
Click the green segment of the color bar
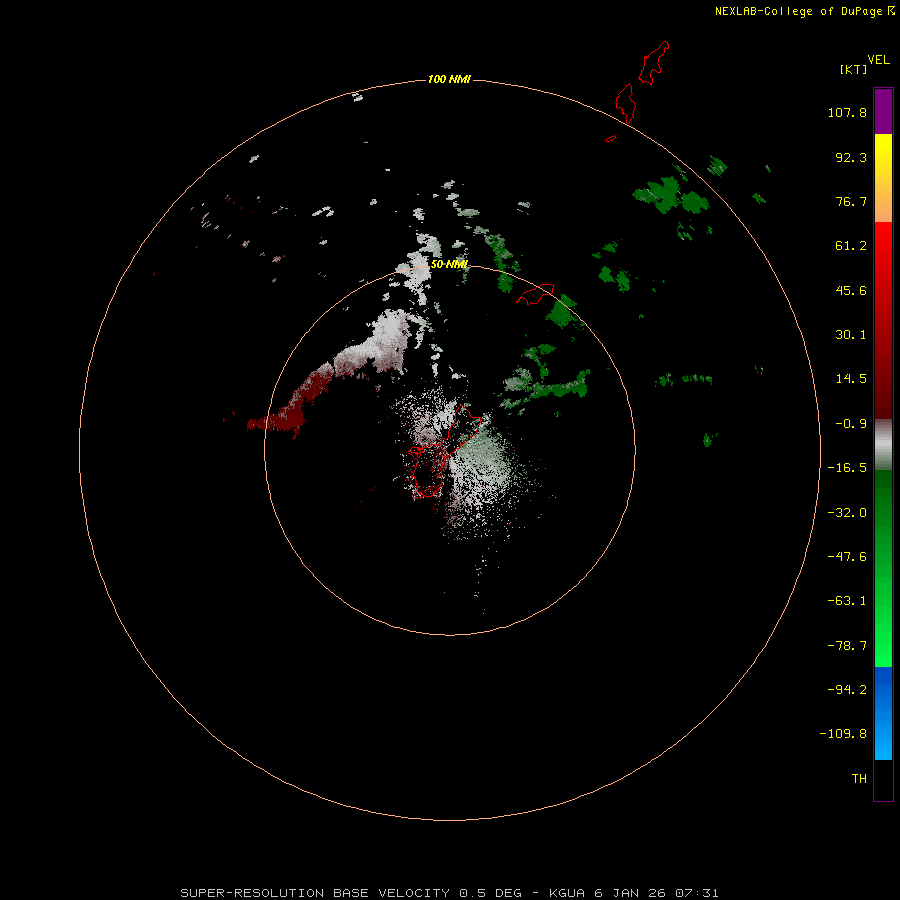coord(883,568)
